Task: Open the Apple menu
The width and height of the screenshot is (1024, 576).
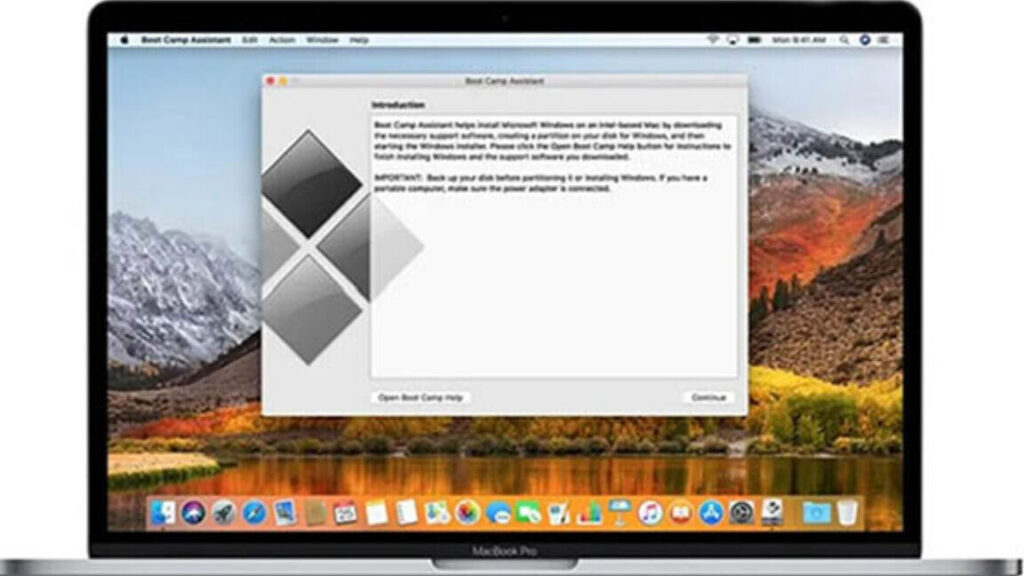Action: (x=125, y=40)
